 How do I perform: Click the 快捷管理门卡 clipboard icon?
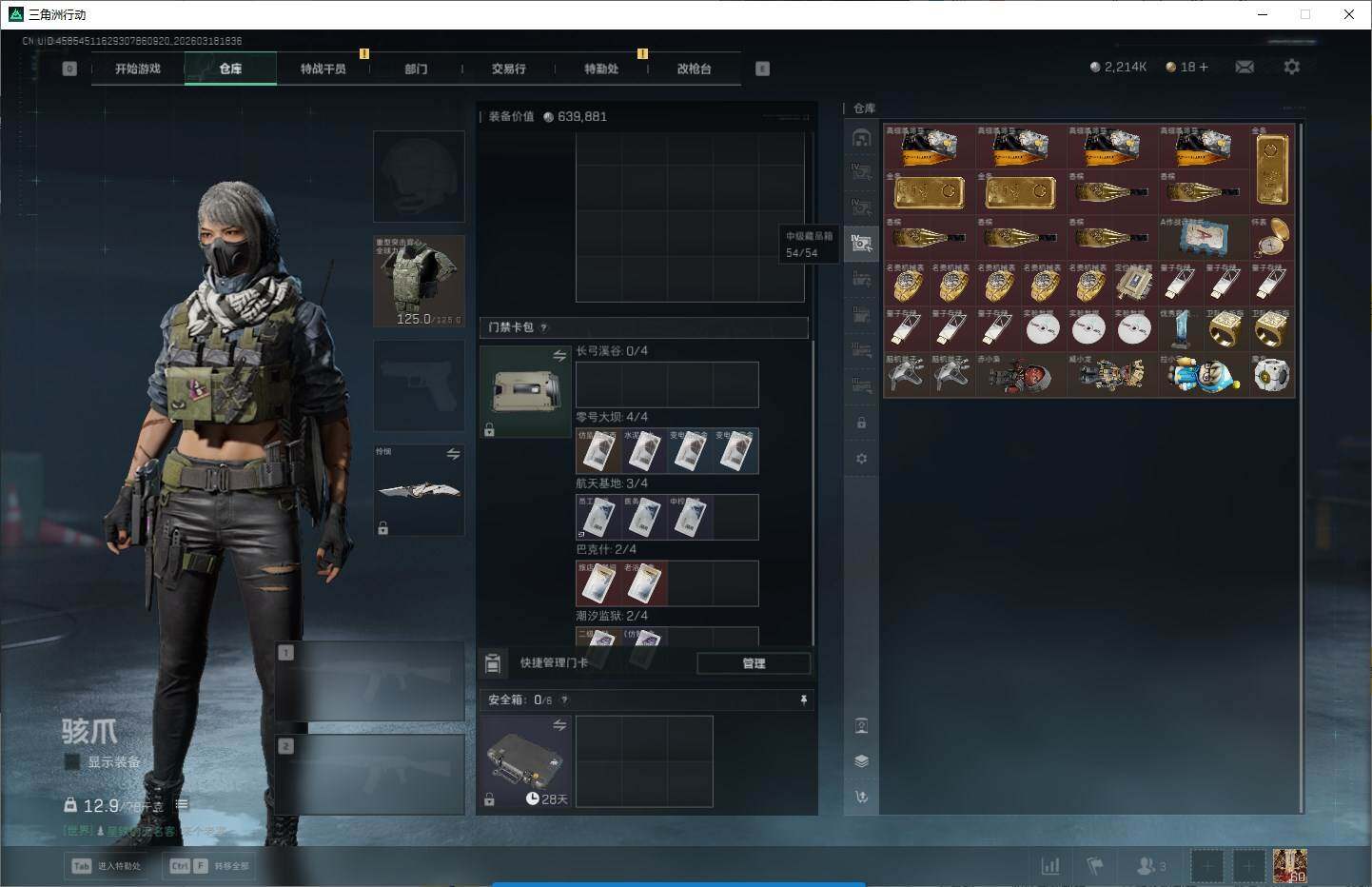coord(493,663)
